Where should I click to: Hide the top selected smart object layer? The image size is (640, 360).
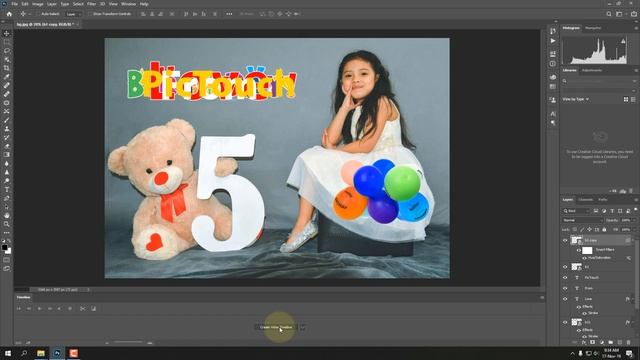click(565, 240)
